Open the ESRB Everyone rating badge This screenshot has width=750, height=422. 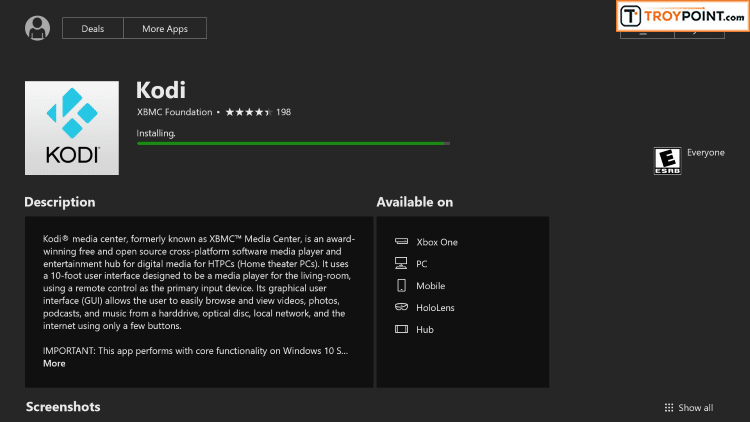click(x=667, y=161)
